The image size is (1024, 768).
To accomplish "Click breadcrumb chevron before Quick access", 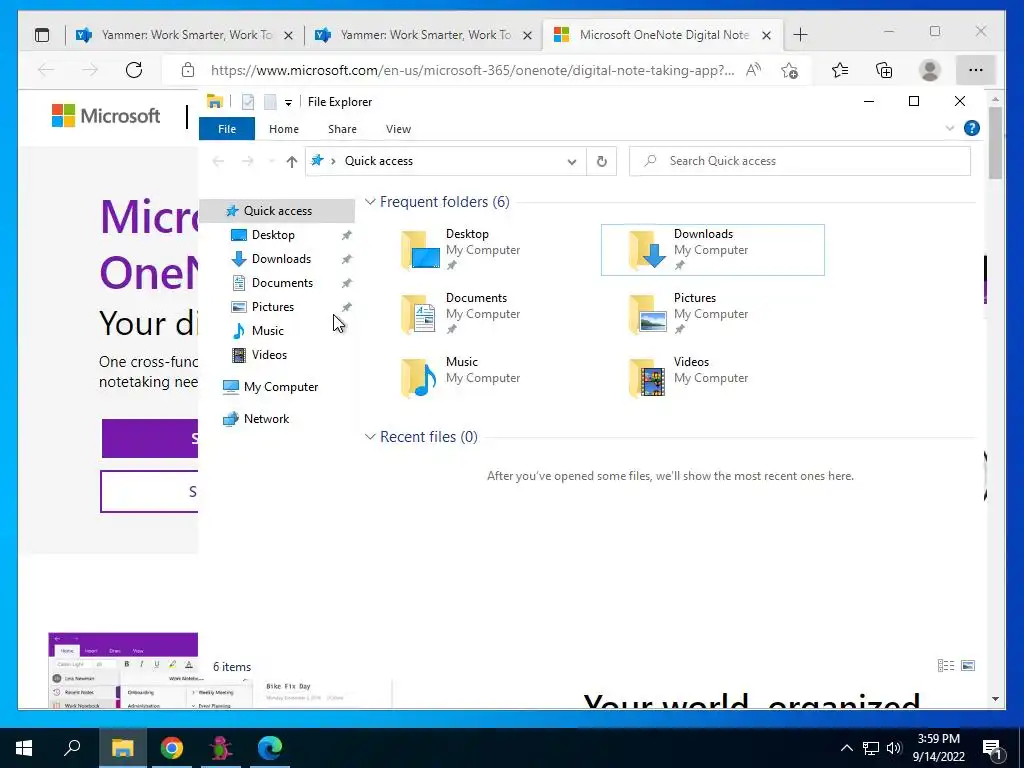I will [333, 161].
